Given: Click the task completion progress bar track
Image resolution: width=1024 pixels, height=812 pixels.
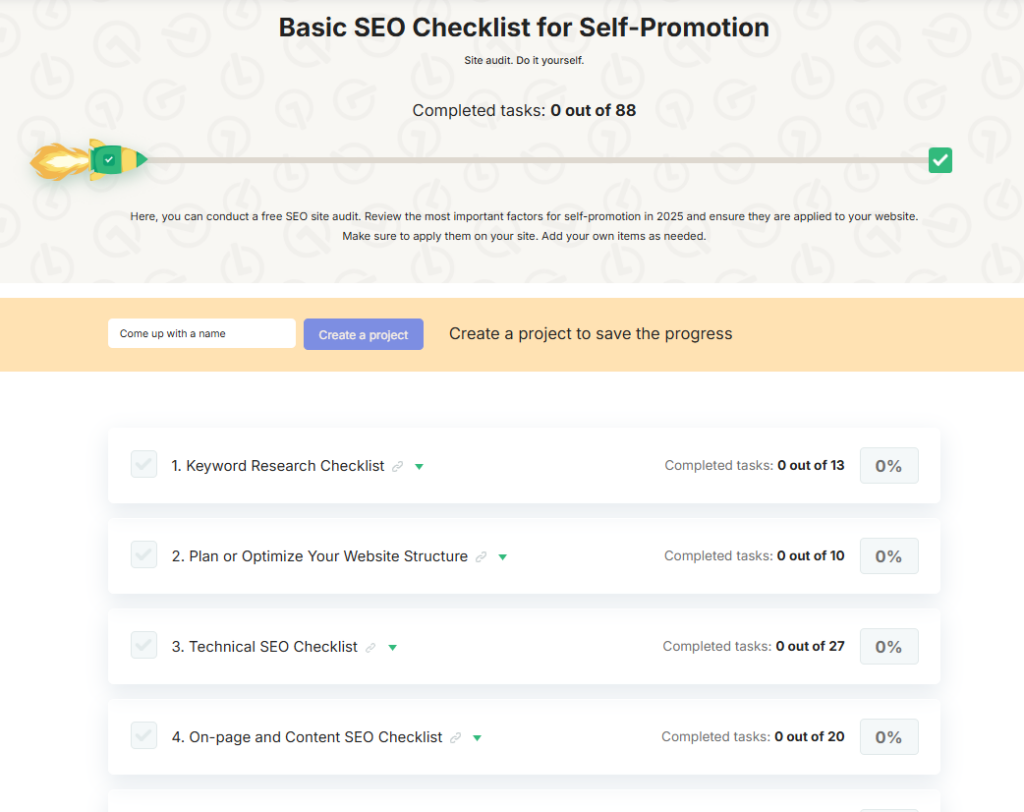Looking at the screenshot, I should pyautogui.click(x=540, y=160).
